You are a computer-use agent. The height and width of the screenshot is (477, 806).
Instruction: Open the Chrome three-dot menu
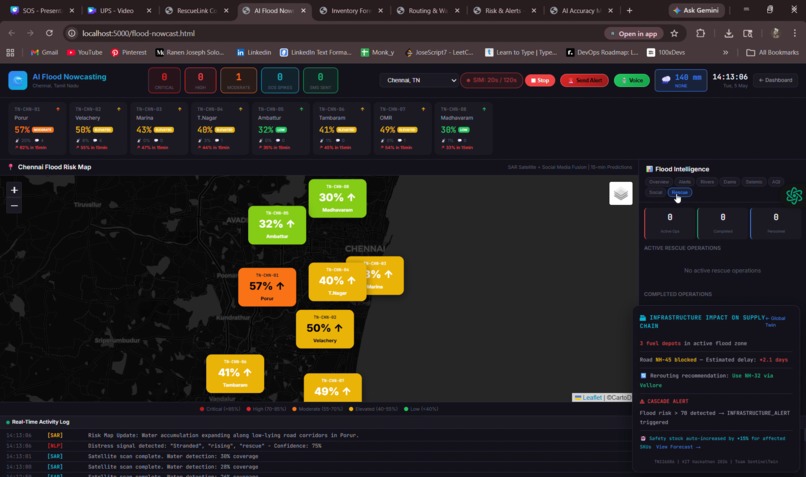[x=795, y=33]
